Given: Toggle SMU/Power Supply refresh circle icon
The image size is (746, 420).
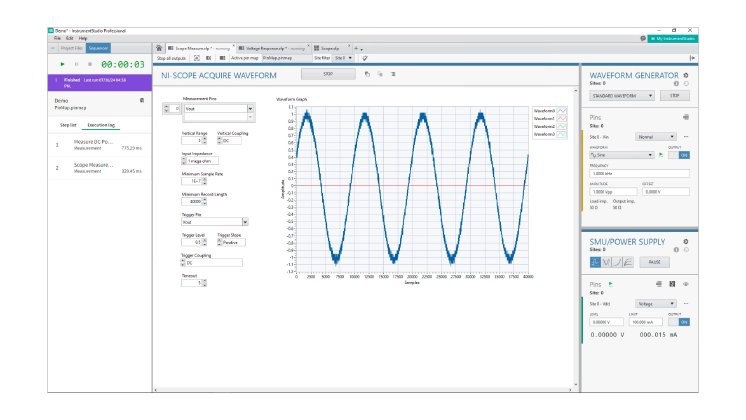Looking at the screenshot, I should [x=686, y=250].
